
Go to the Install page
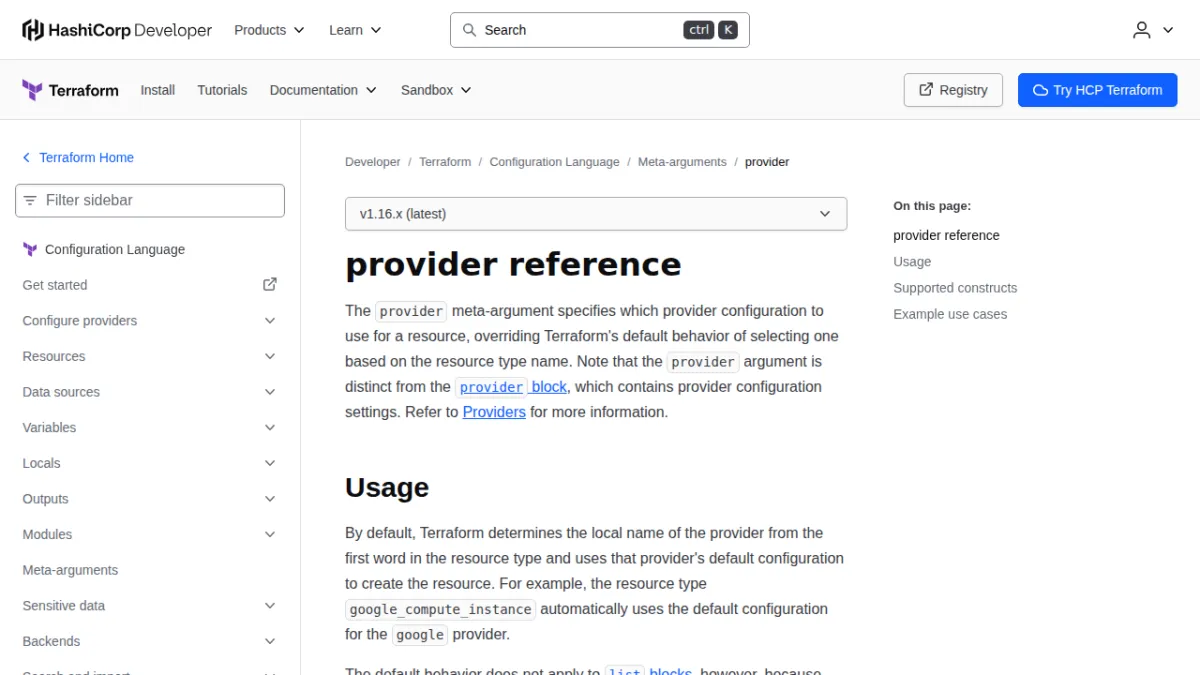158,90
